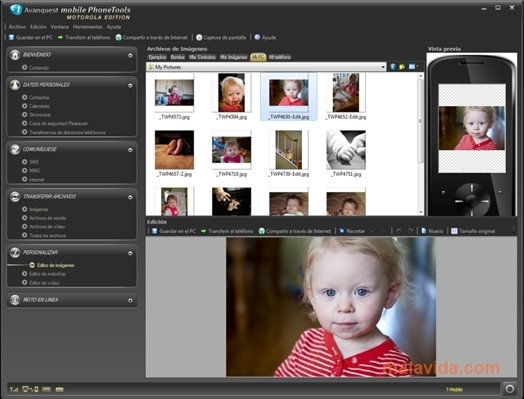Click the Captura de pantalla icon
Screen dimensions: 524x399
pyautogui.click(x=199, y=37)
